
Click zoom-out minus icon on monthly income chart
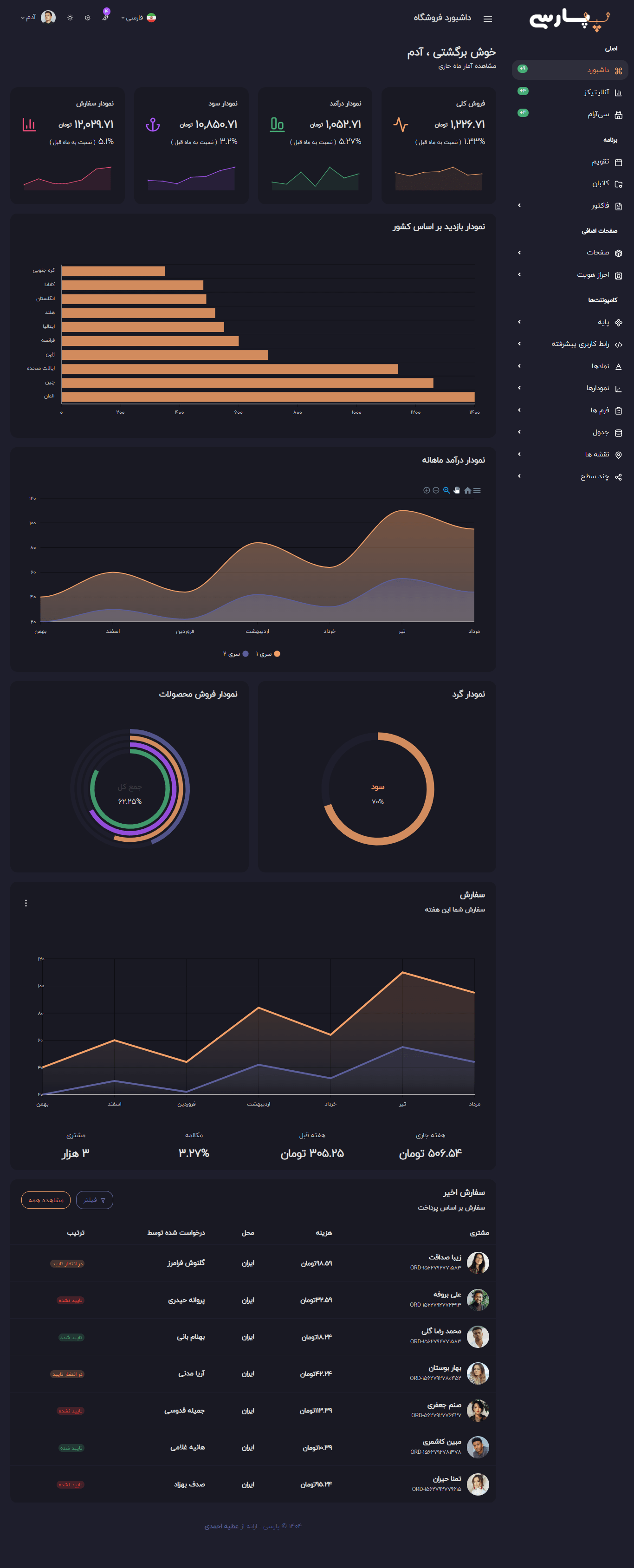[436, 490]
